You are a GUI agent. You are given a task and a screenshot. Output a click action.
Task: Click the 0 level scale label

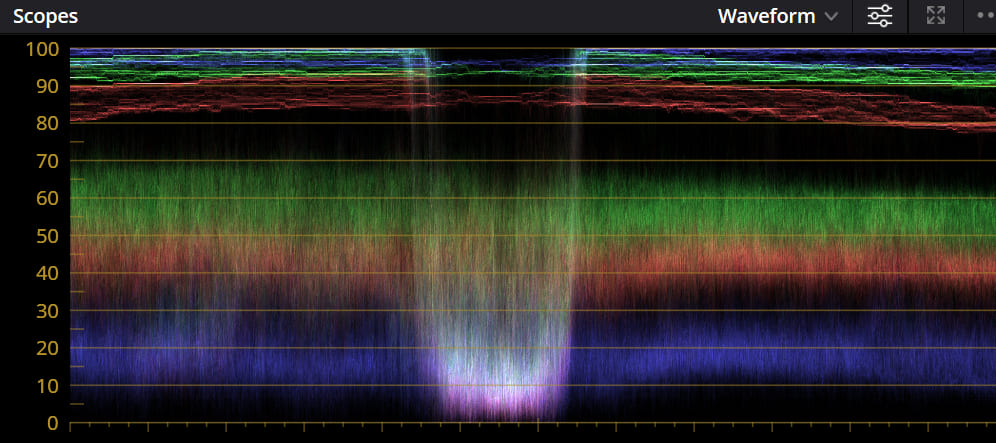point(53,423)
